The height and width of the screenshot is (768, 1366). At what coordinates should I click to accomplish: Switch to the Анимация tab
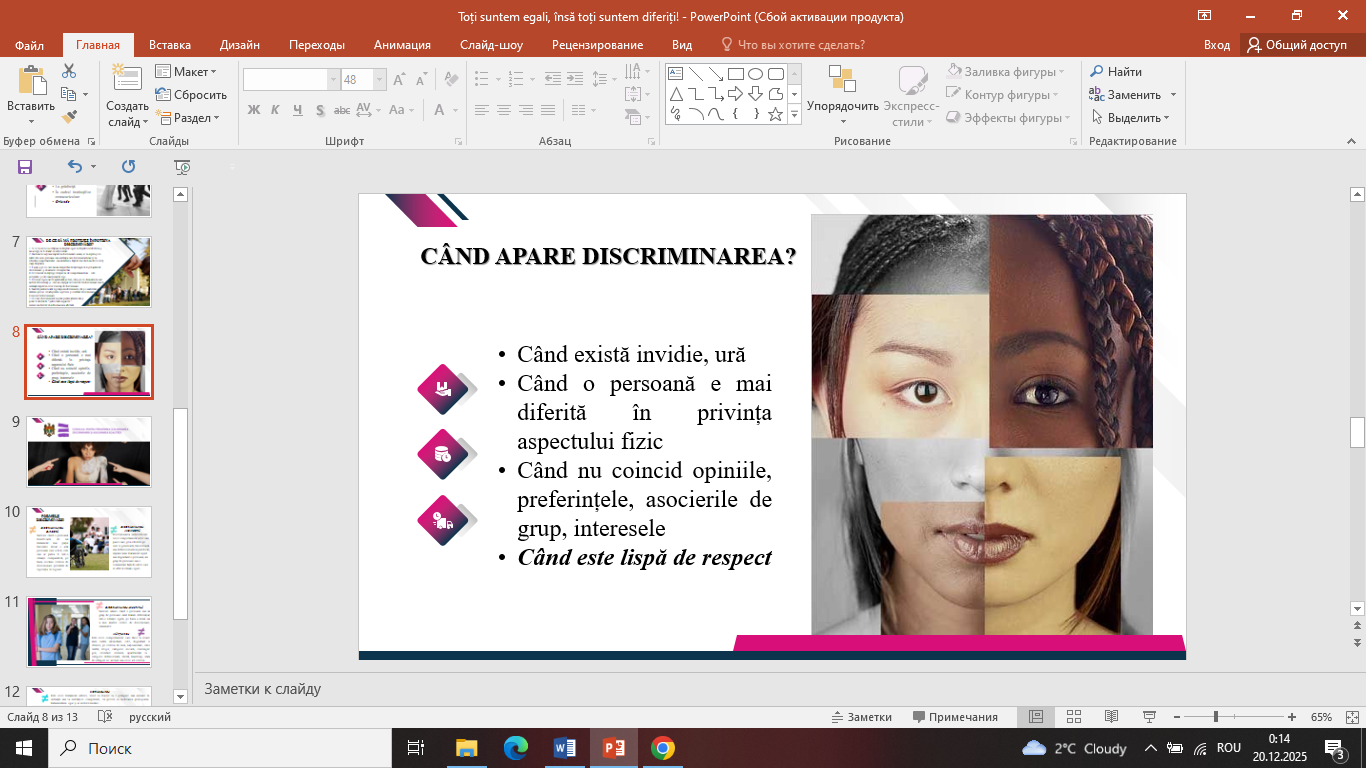[402, 45]
